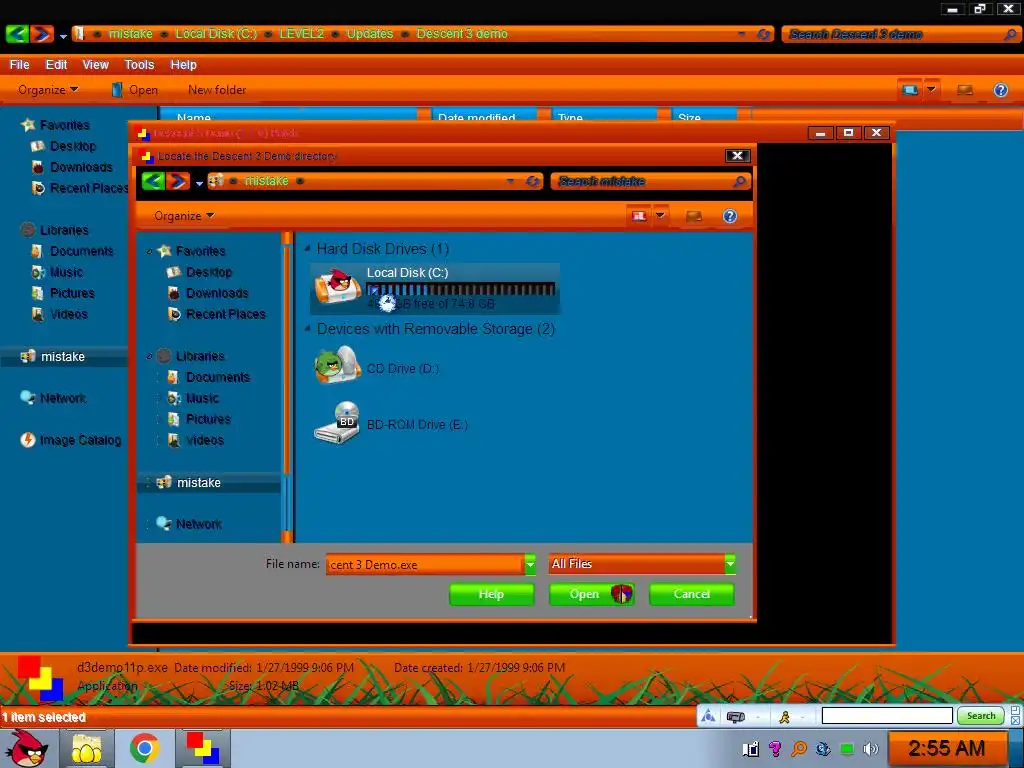Open the Help menu
This screenshot has width=1024, height=768.
(184, 65)
